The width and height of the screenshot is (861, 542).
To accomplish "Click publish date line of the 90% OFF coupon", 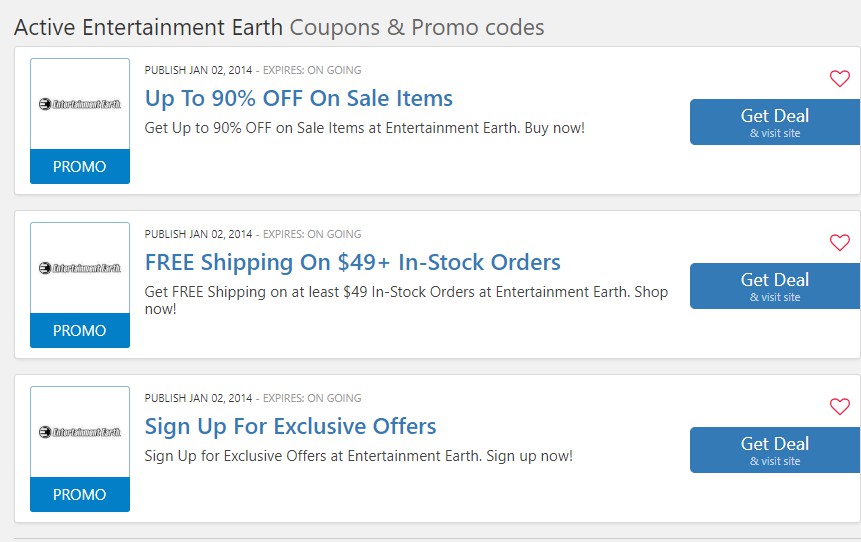I will [x=253, y=70].
